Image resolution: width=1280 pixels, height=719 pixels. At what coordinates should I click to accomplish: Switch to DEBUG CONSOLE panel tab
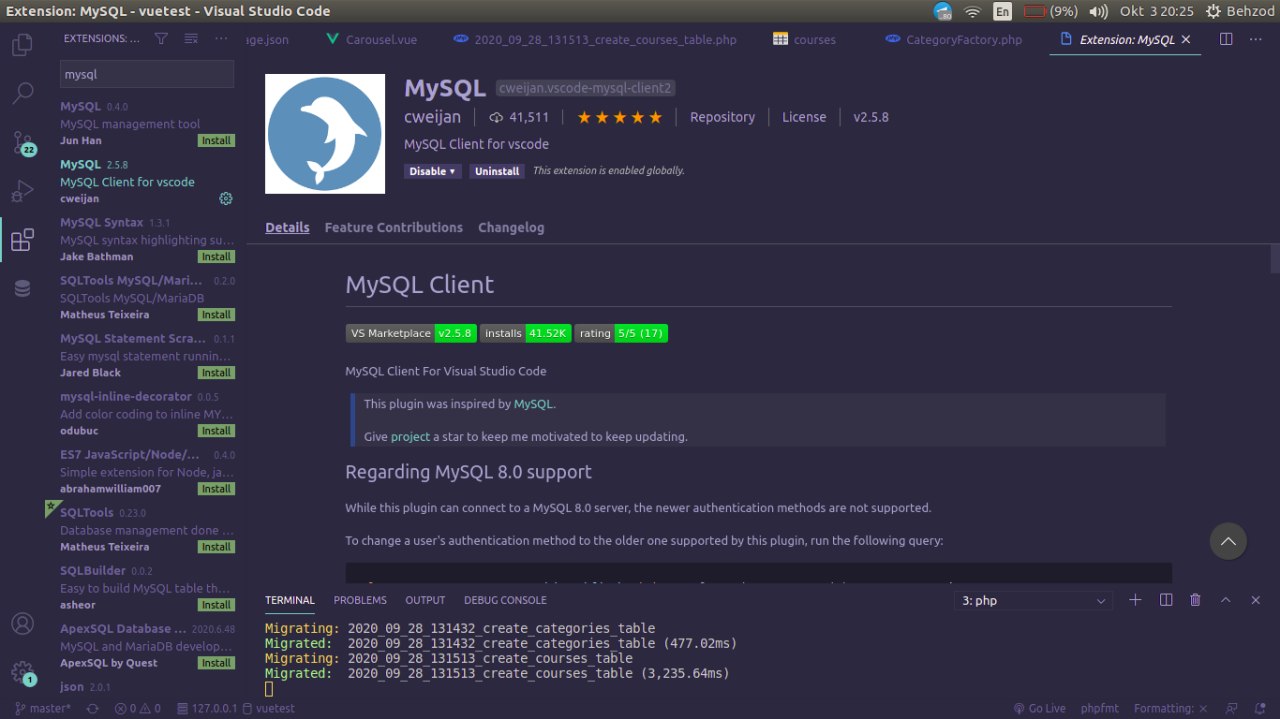click(x=505, y=600)
